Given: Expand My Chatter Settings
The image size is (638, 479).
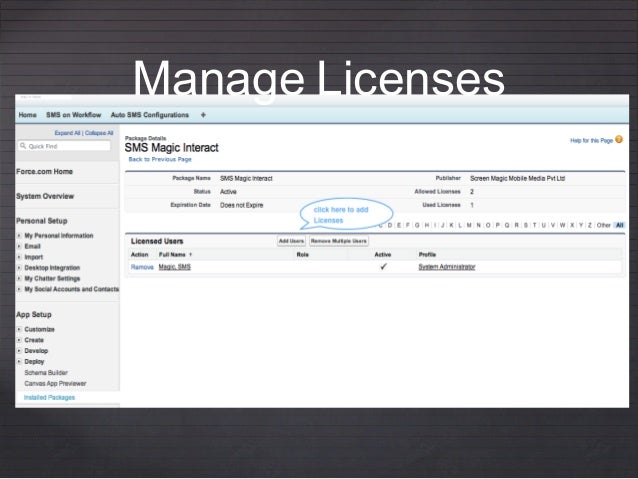Looking at the screenshot, I should click(x=19, y=278).
